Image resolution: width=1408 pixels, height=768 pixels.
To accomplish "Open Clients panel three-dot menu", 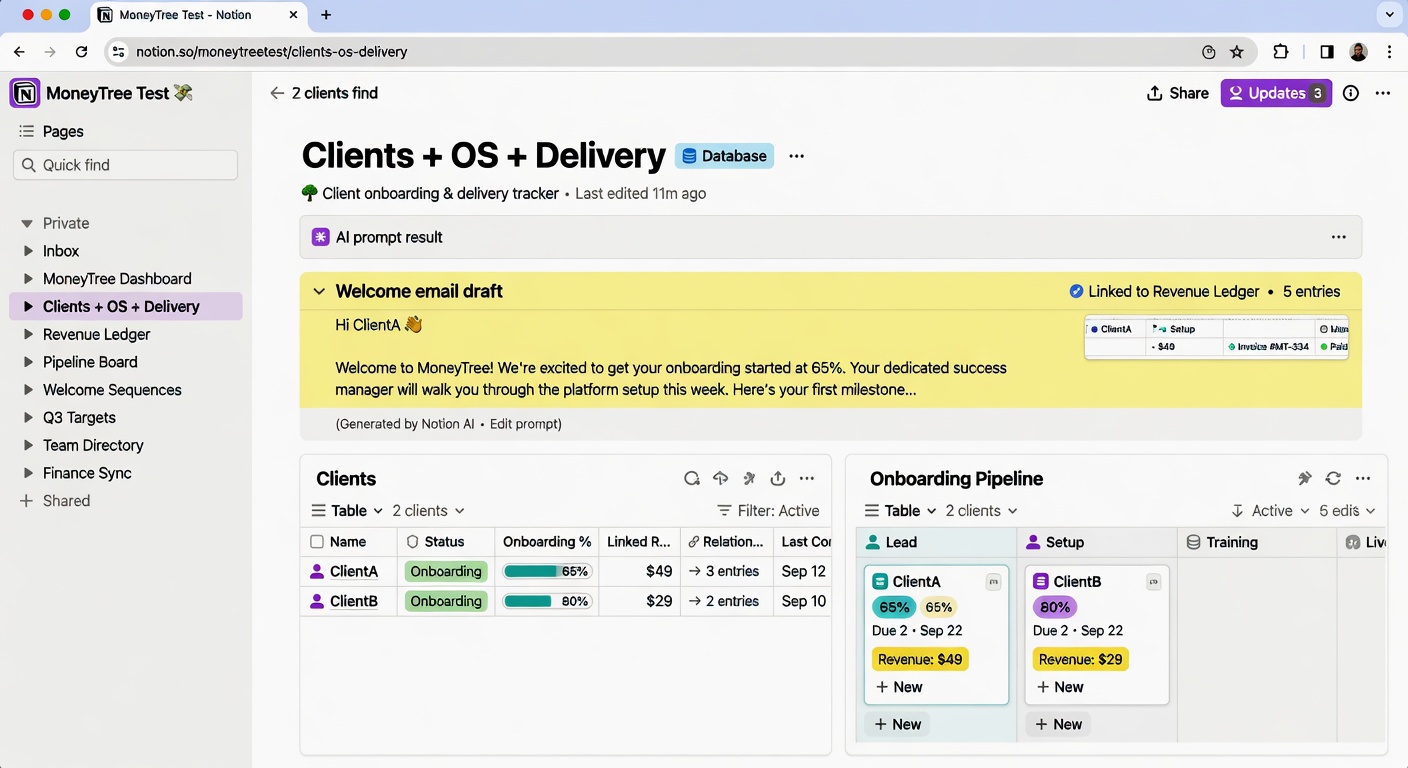I will tap(807, 479).
